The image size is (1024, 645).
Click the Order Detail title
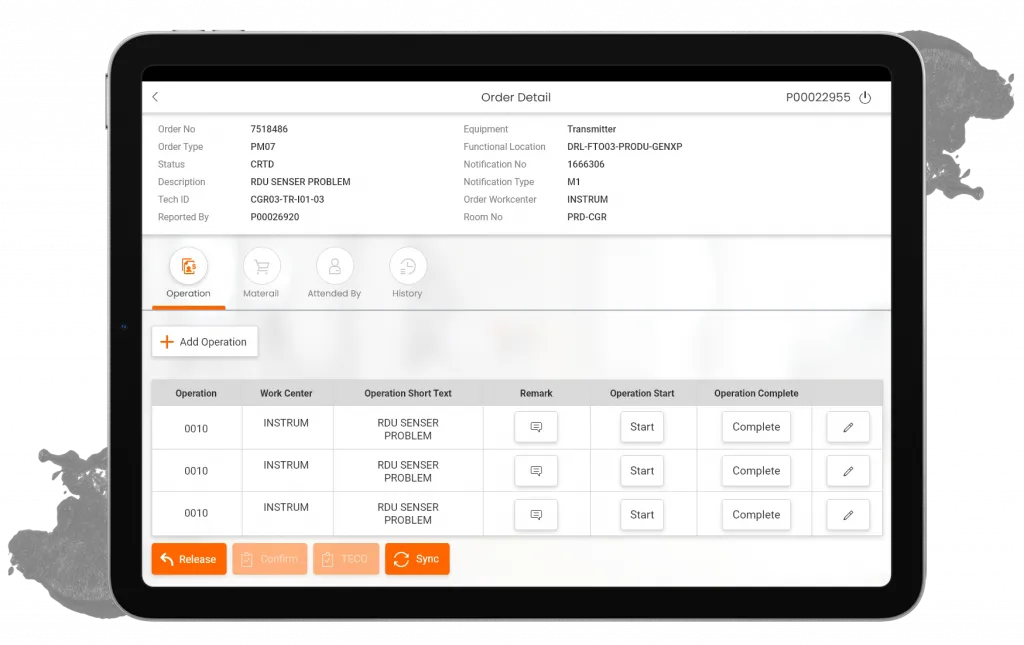[516, 97]
